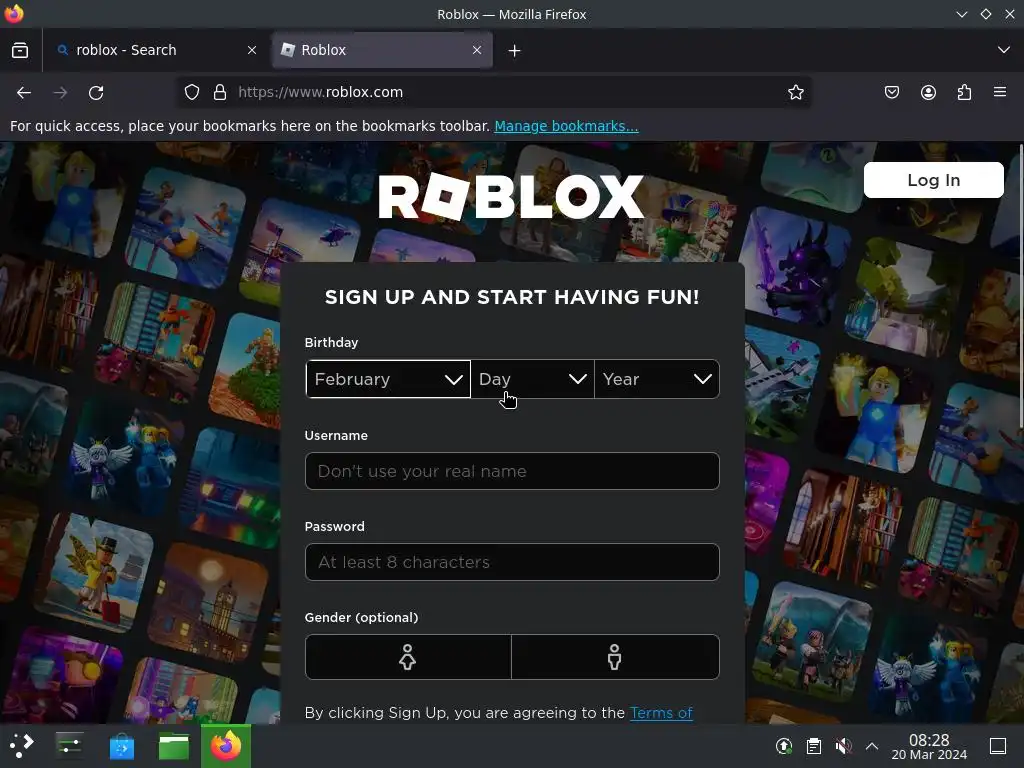Viewport: 1024px width, 768px height.
Task: Open the Manage bookmarks link
Action: click(x=566, y=126)
